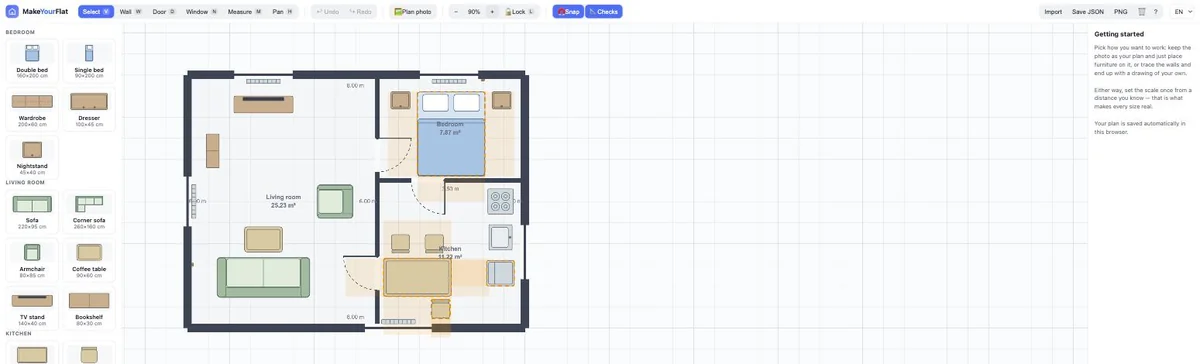Screen dimensions: 1200x364
Task: Select the left nightstand in the Bedroom
Action: point(400,100)
